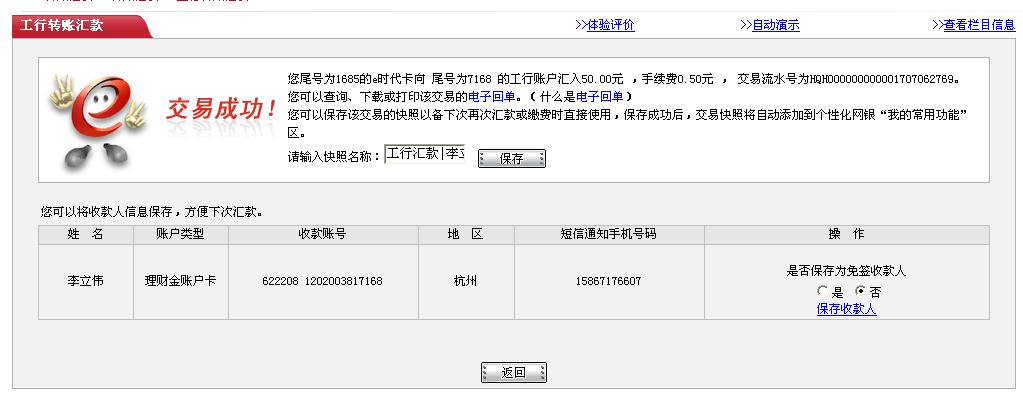
Task: Click the 操作 column header
Action: (x=846, y=234)
